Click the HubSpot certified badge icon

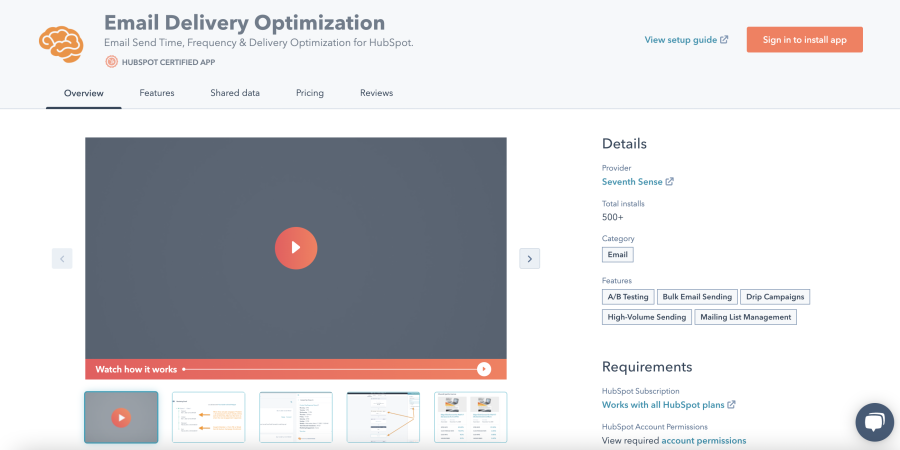point(111,62)
